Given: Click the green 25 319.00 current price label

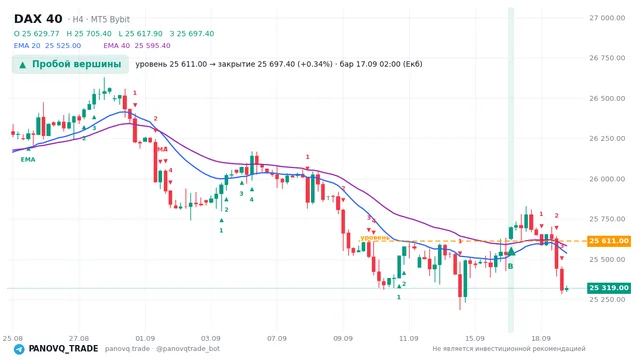Looking at the screenshot, I should point(609,288).
